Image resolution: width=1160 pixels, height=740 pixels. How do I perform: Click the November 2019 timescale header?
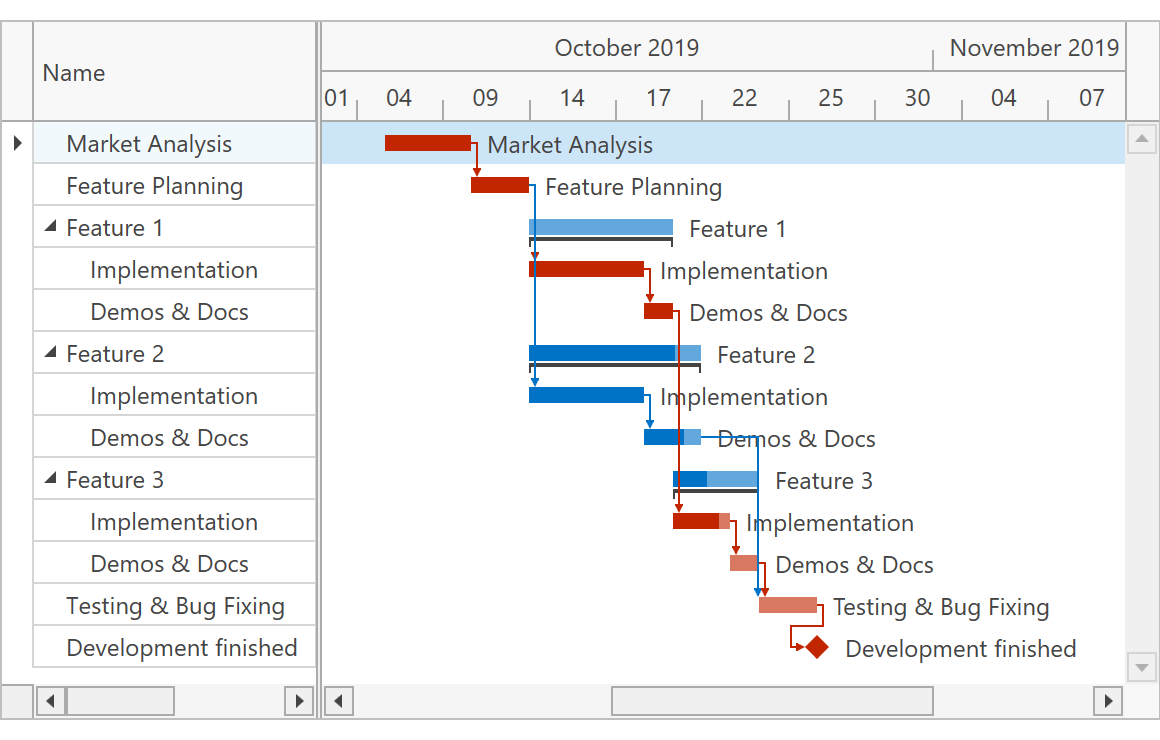point(1030,47)
